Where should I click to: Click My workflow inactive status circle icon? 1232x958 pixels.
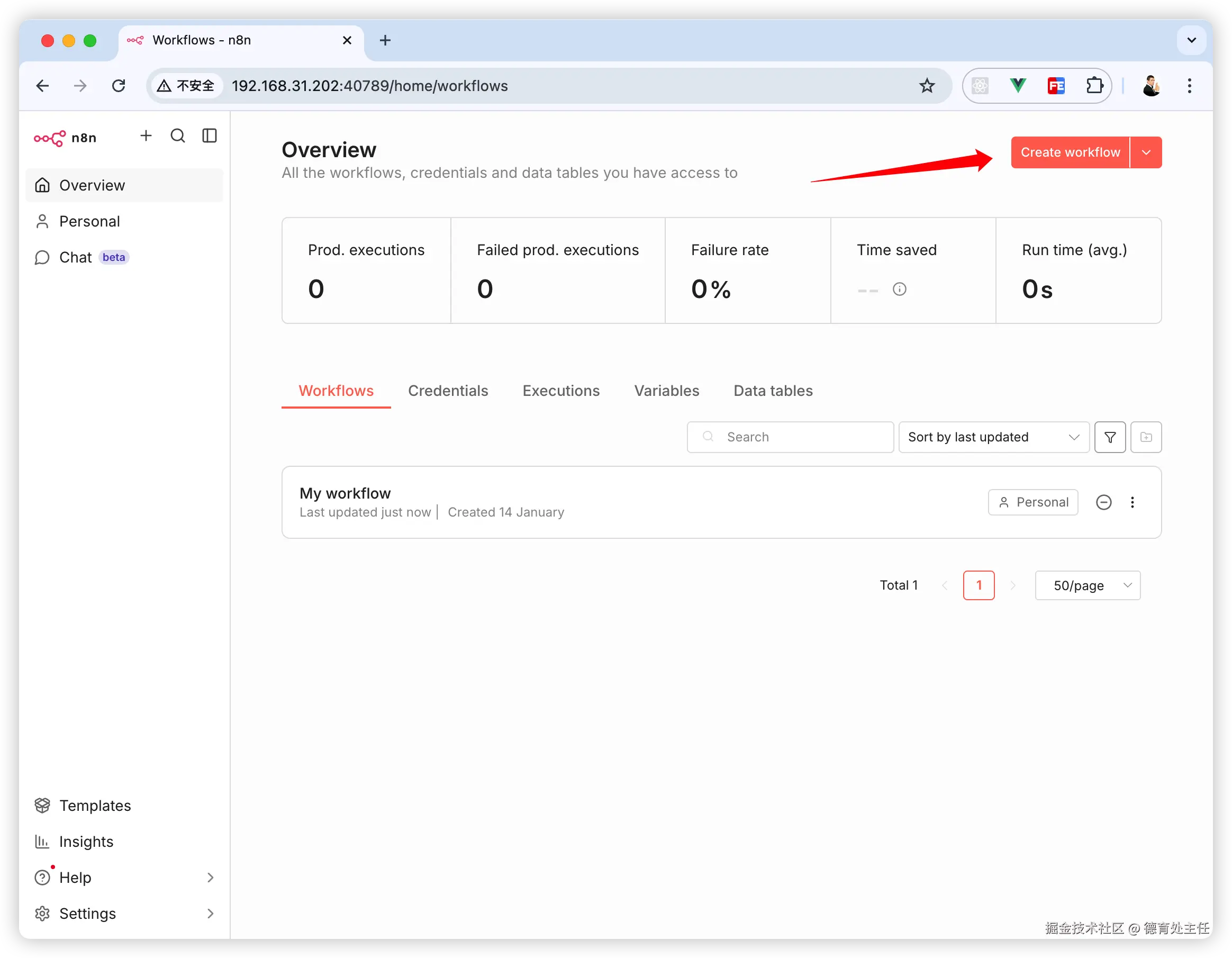coord(1103,502)
